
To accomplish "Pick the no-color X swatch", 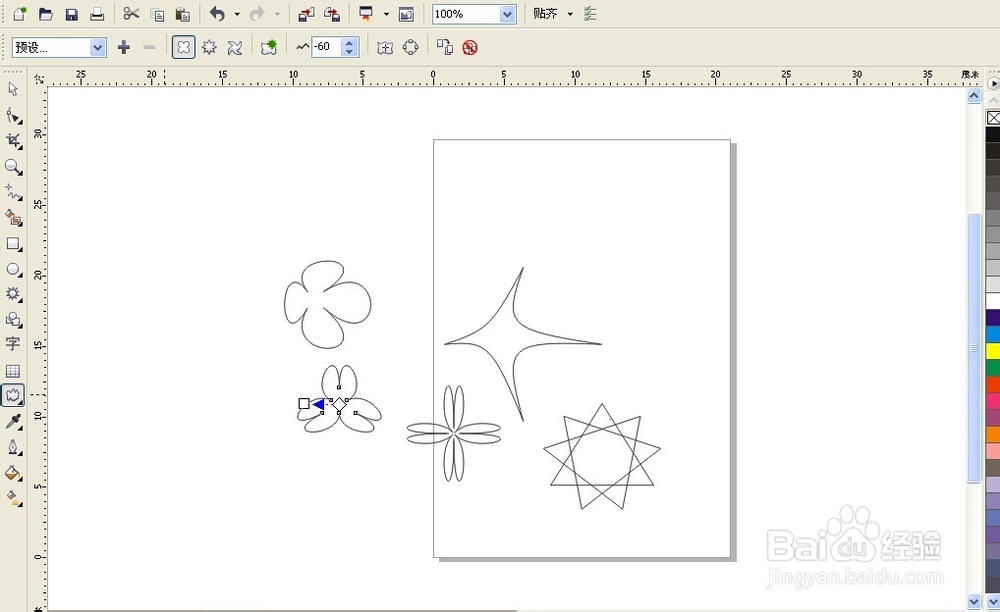I will click(993, 117).
